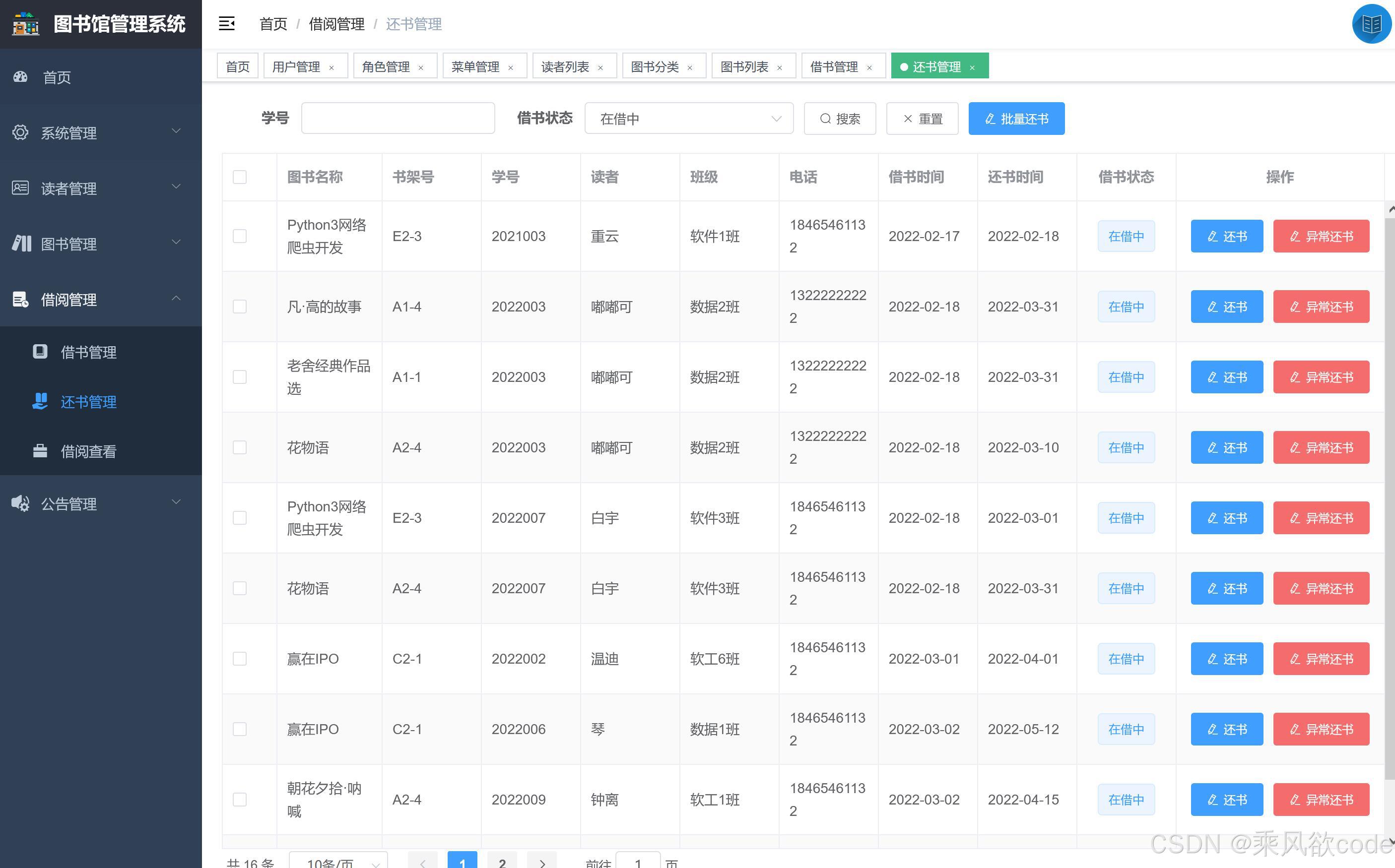Image resolution: width=1395 pixels, height=868 pixels.
Task: Open the 借书状态 dropdown
Action: 689,118
